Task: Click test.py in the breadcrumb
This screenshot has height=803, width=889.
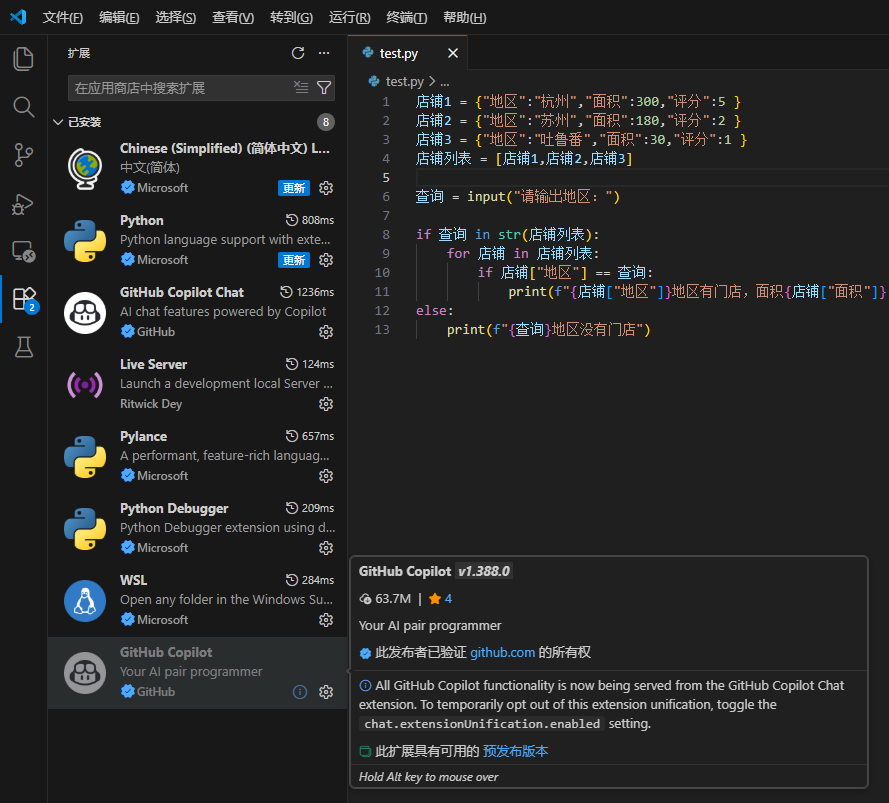Action: tap(405, 82)
